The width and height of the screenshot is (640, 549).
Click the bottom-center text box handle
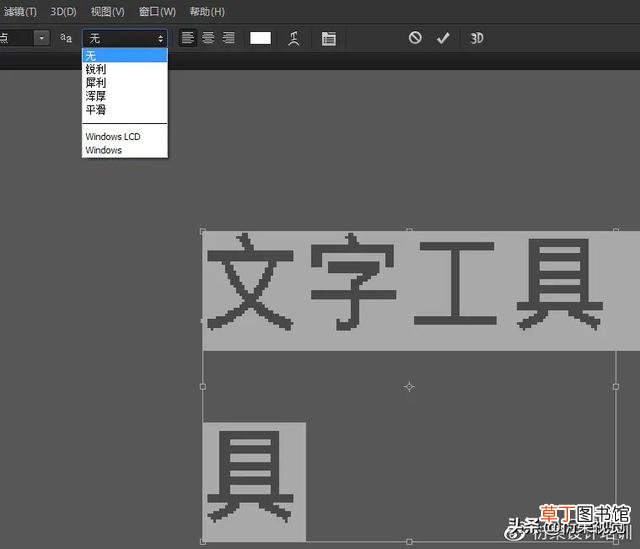point(409,542)
